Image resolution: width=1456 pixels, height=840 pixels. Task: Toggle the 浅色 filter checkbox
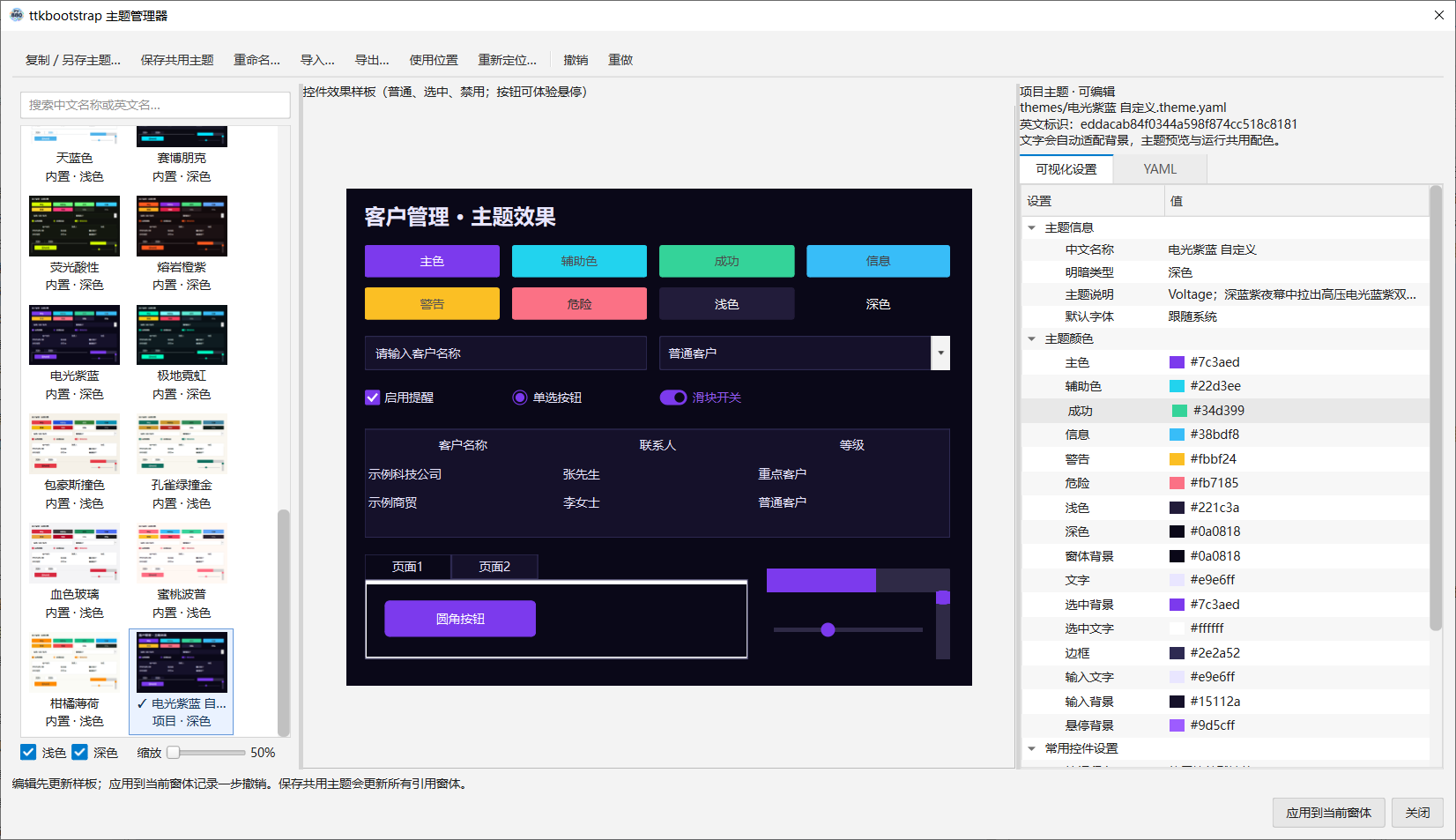tap(28, 752)
